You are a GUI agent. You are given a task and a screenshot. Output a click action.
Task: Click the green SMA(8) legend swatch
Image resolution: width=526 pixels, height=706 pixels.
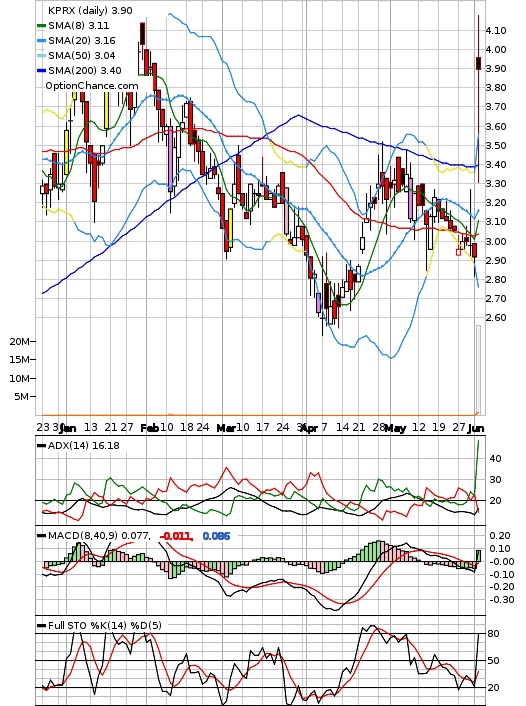tap(41, 26)
